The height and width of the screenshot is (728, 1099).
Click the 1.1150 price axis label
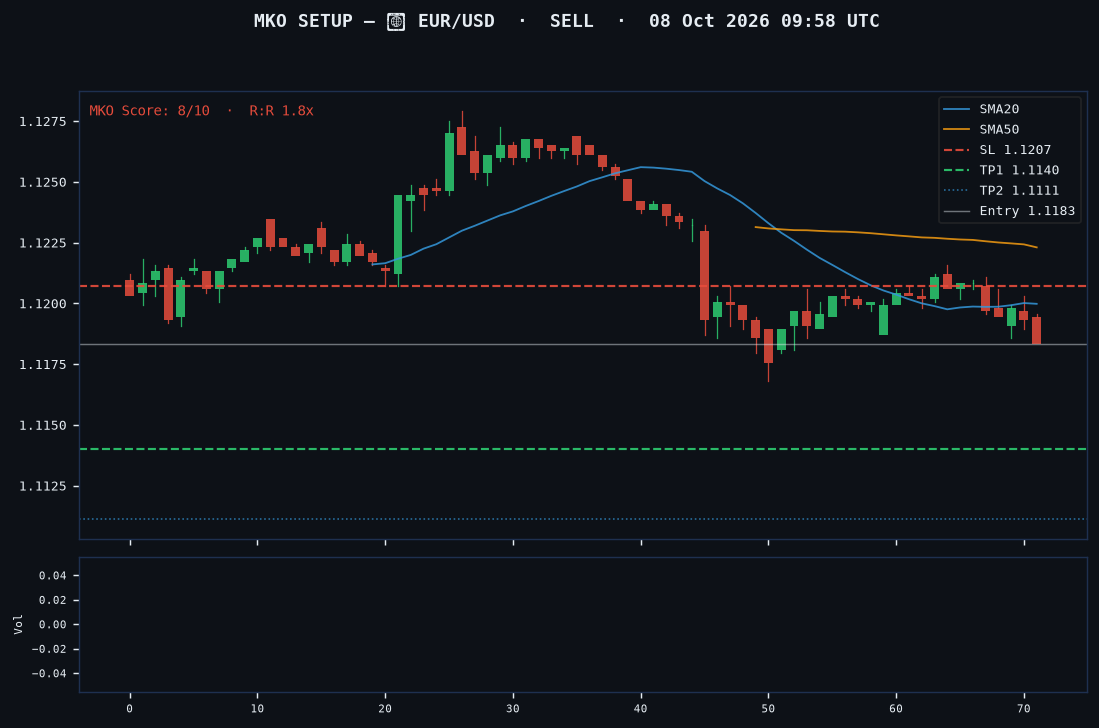43,426
